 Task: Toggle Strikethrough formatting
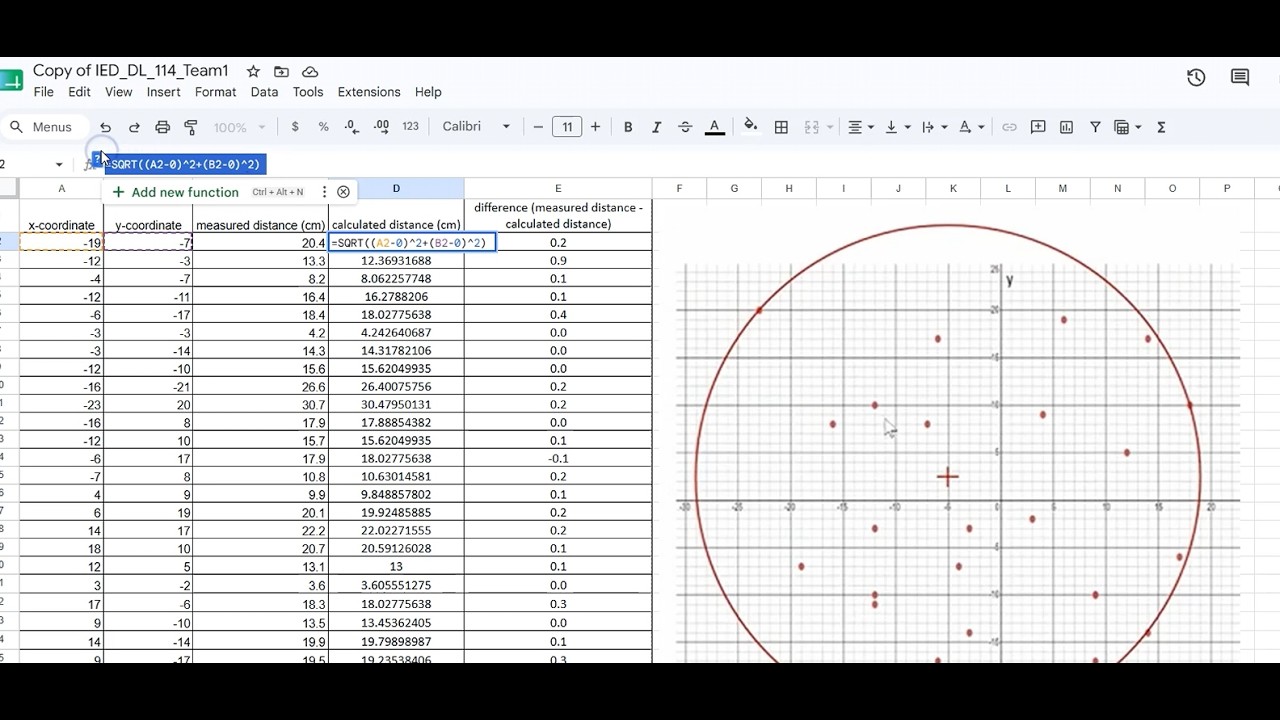685,127
